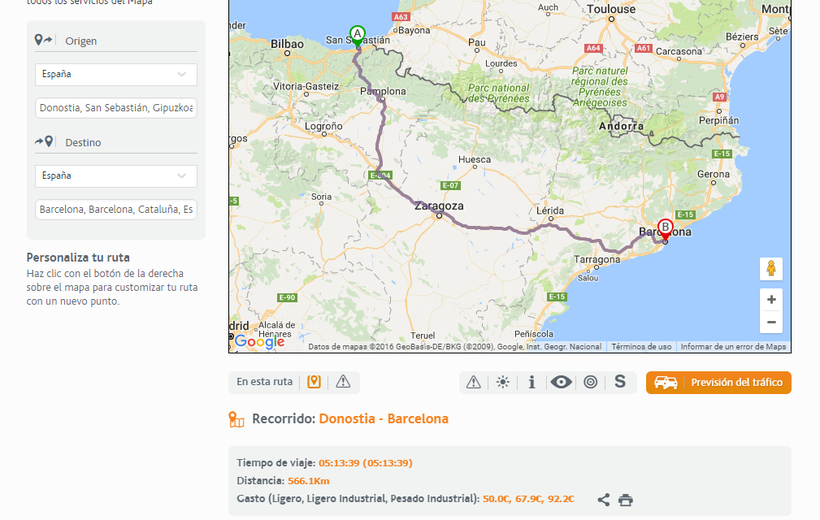820x520 pixels.
Task: Open 'Términos de uso' link on map
Action: pos(641,347)
